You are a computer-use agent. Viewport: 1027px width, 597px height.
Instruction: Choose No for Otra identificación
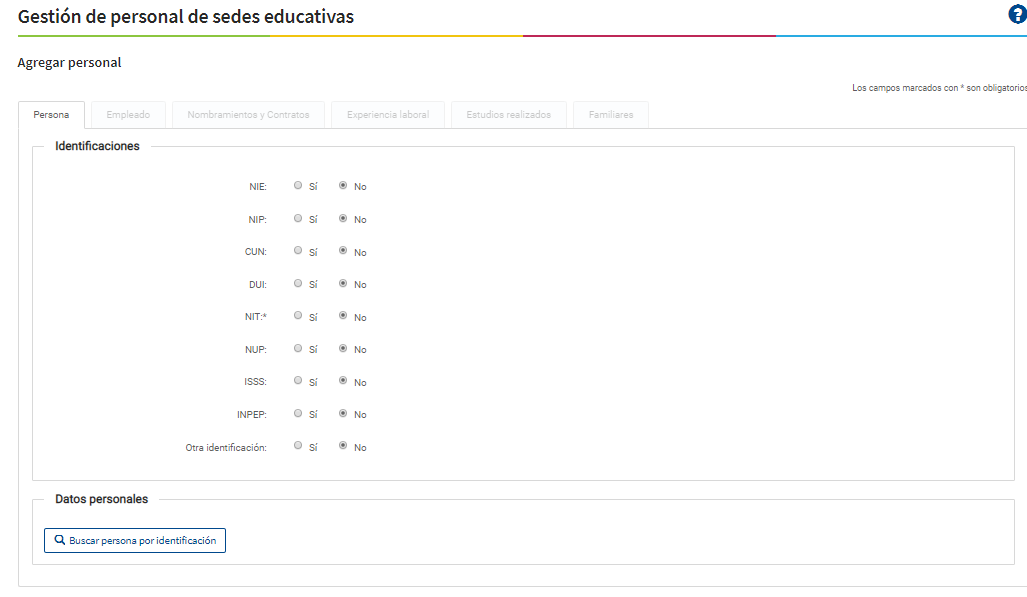coord(343,446)
